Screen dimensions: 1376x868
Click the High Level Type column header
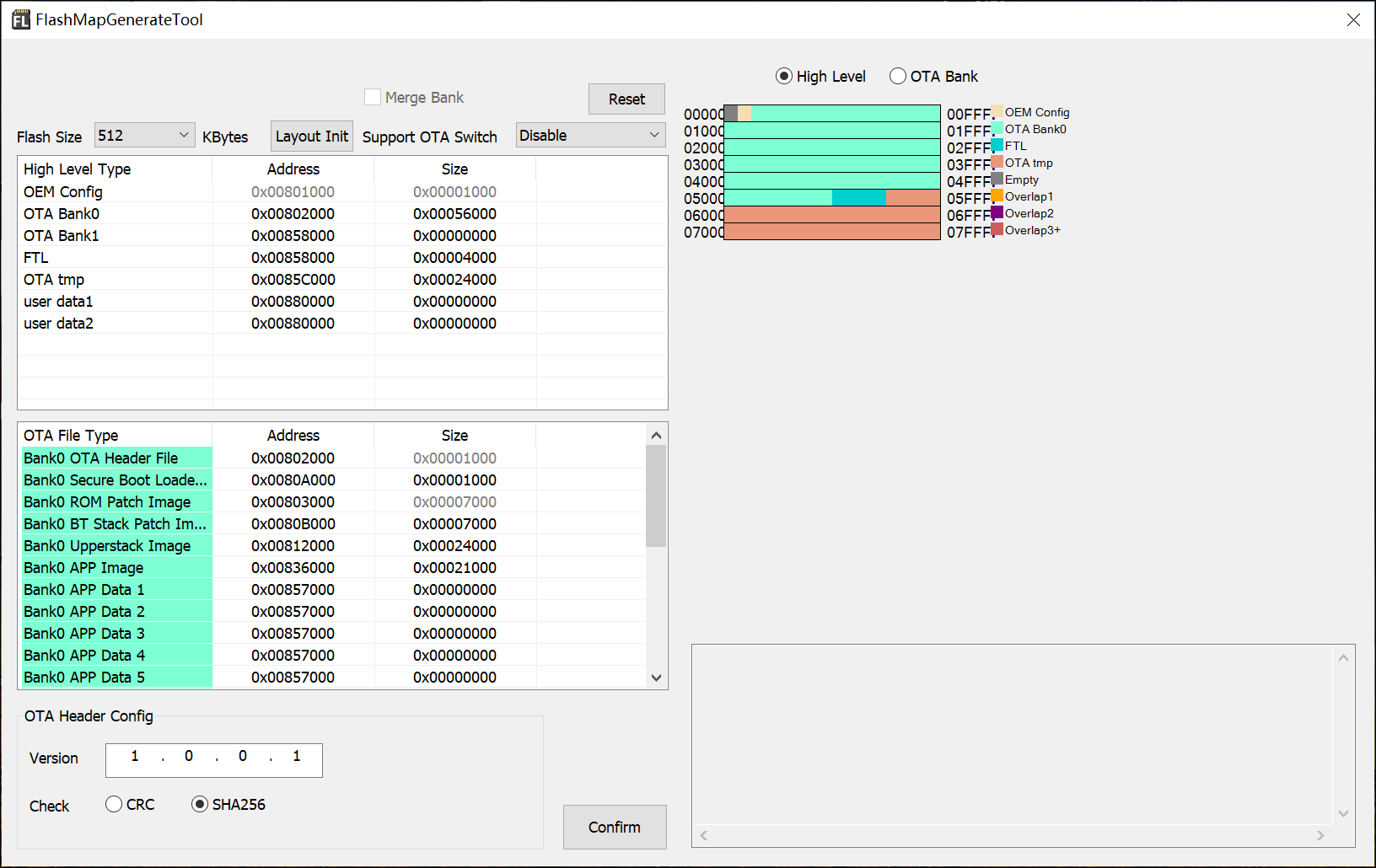click(x=115, y=169)
